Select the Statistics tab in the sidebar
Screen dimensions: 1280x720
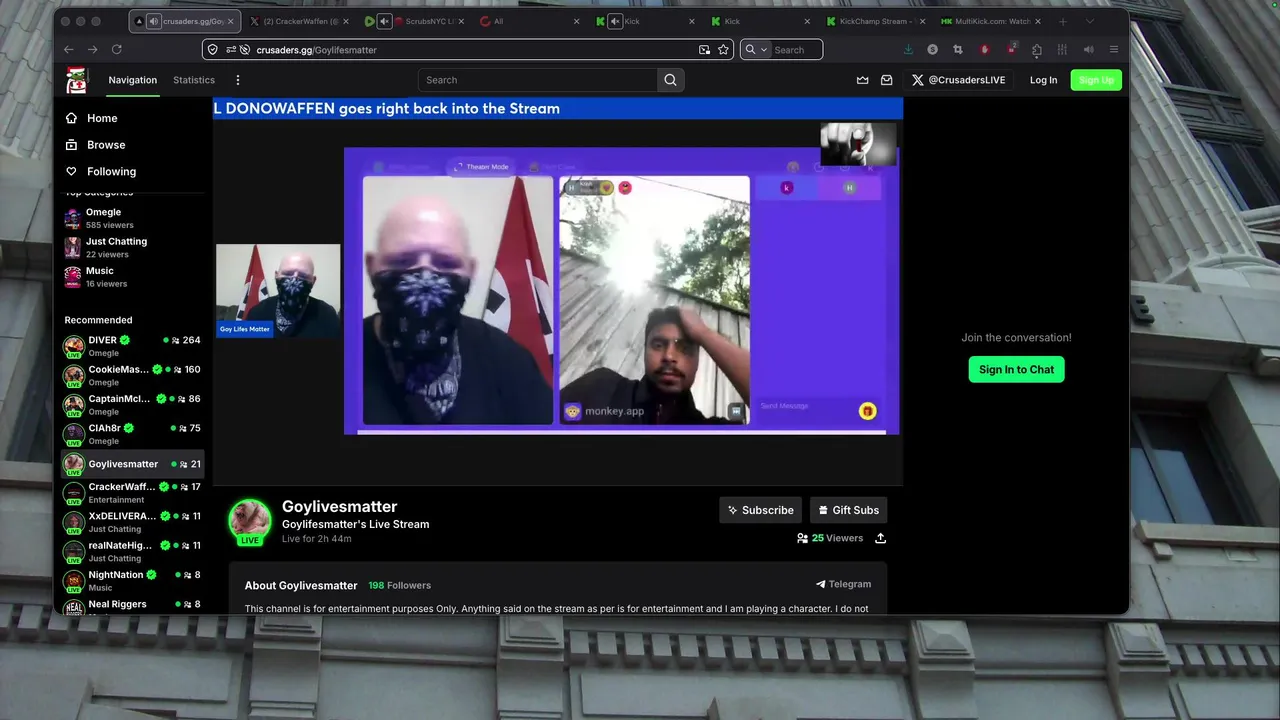point(194,80)
